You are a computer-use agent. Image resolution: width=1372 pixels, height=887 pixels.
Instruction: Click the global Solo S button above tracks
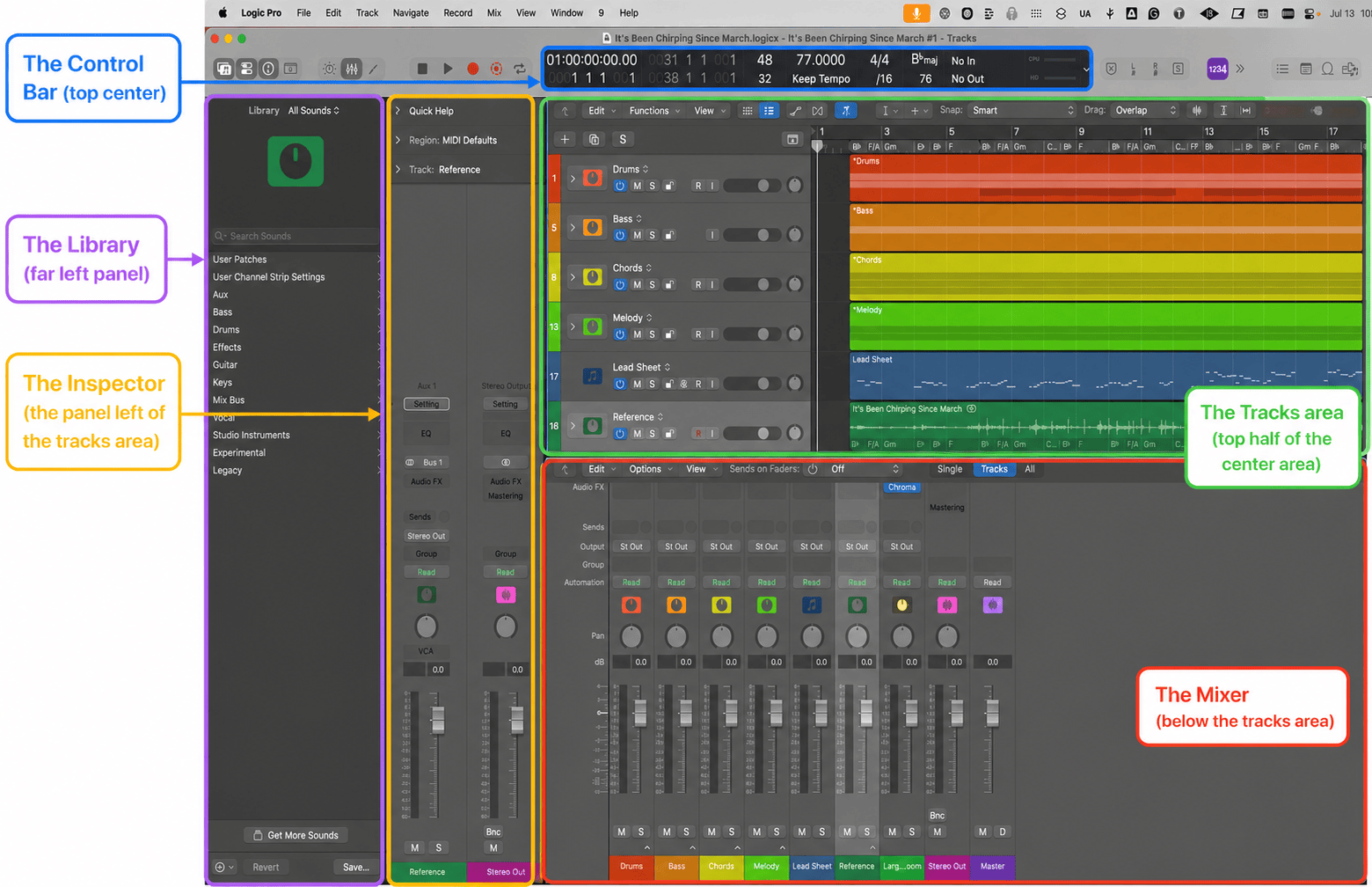click(x=623, y=139)
